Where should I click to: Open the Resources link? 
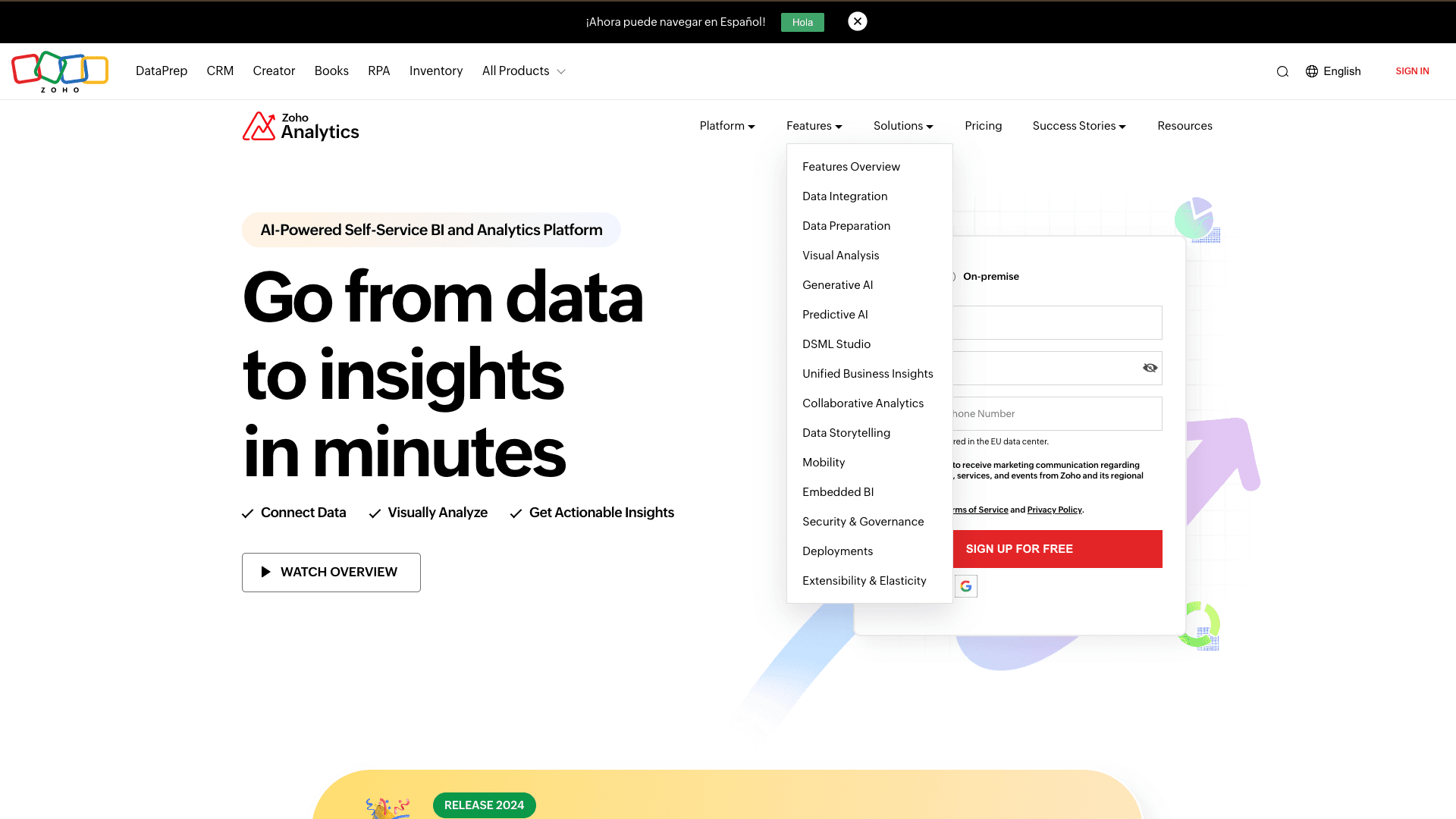point(1185,126)
